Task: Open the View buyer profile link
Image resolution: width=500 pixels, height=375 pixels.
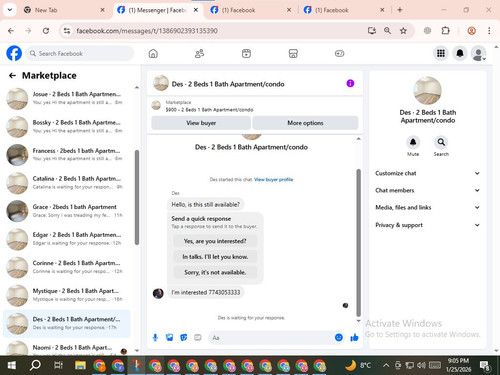Action: 274,179
